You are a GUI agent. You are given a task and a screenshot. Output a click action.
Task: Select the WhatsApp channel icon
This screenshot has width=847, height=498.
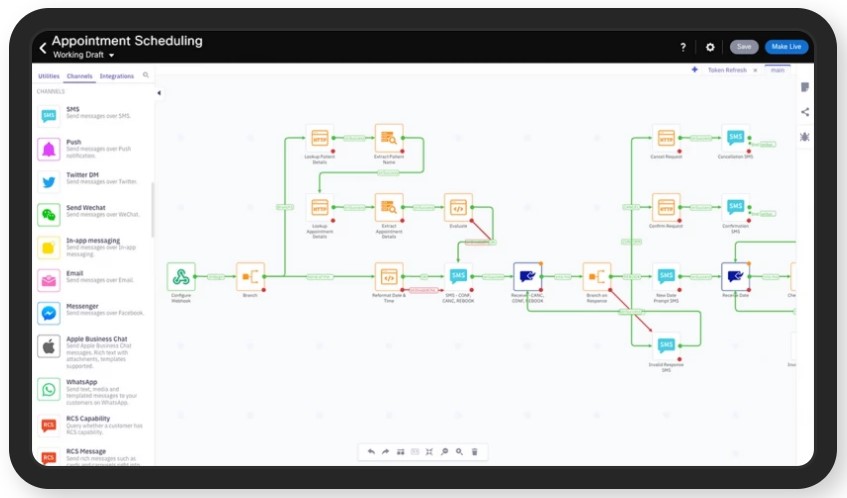48,388
